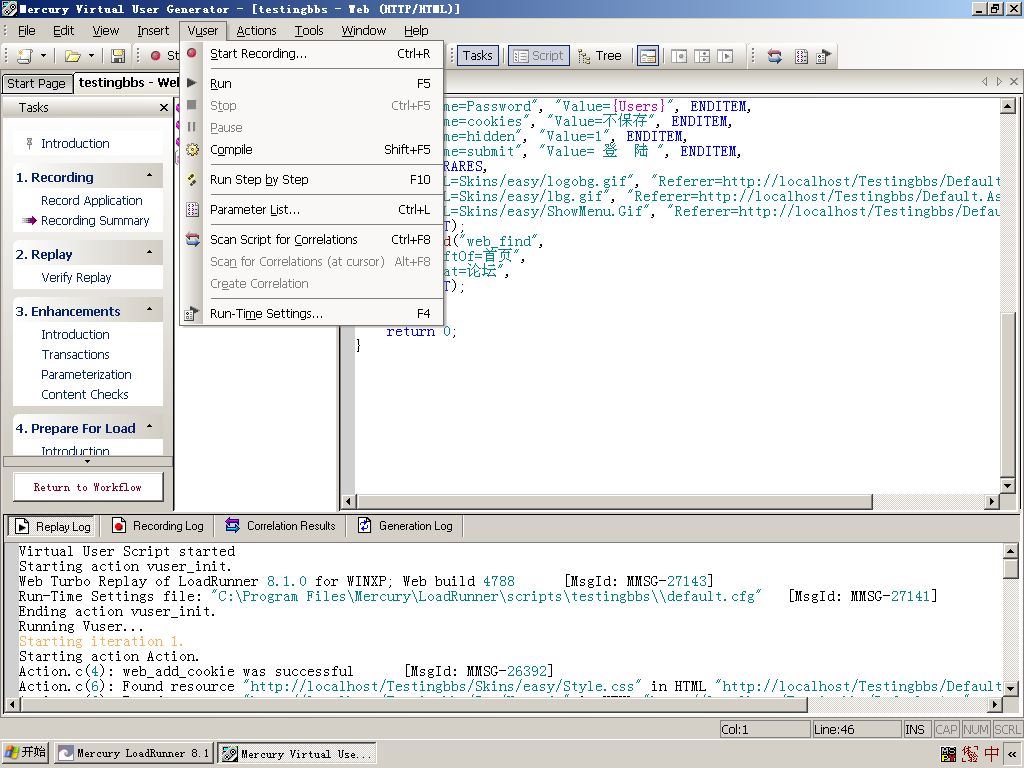Open the Transactions task link
Screen dimensions: 1024x768
click(x=75, y=355)
